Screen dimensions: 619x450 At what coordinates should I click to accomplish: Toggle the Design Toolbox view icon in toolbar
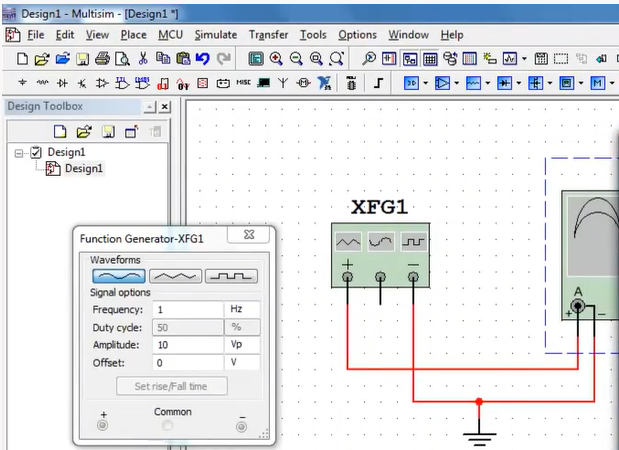coord(410,59)
